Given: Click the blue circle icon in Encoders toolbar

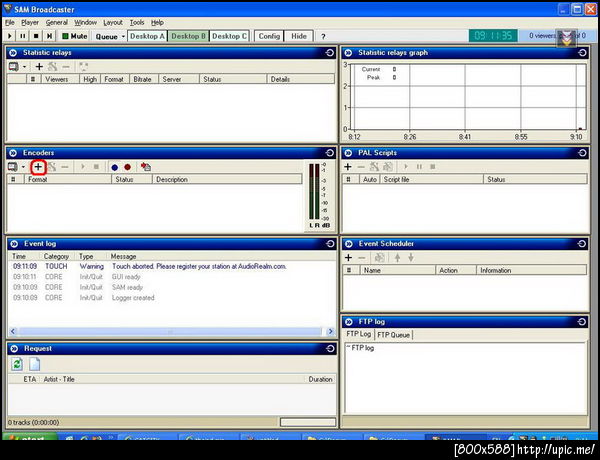Looking at the screenshot, I should (x=114, y=167).
